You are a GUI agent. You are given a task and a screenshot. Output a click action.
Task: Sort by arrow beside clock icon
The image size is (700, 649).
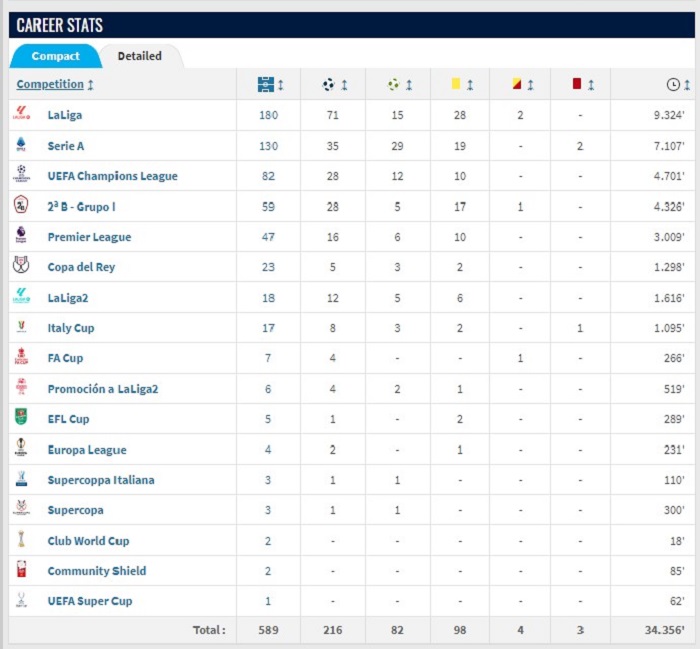point(687,84)
